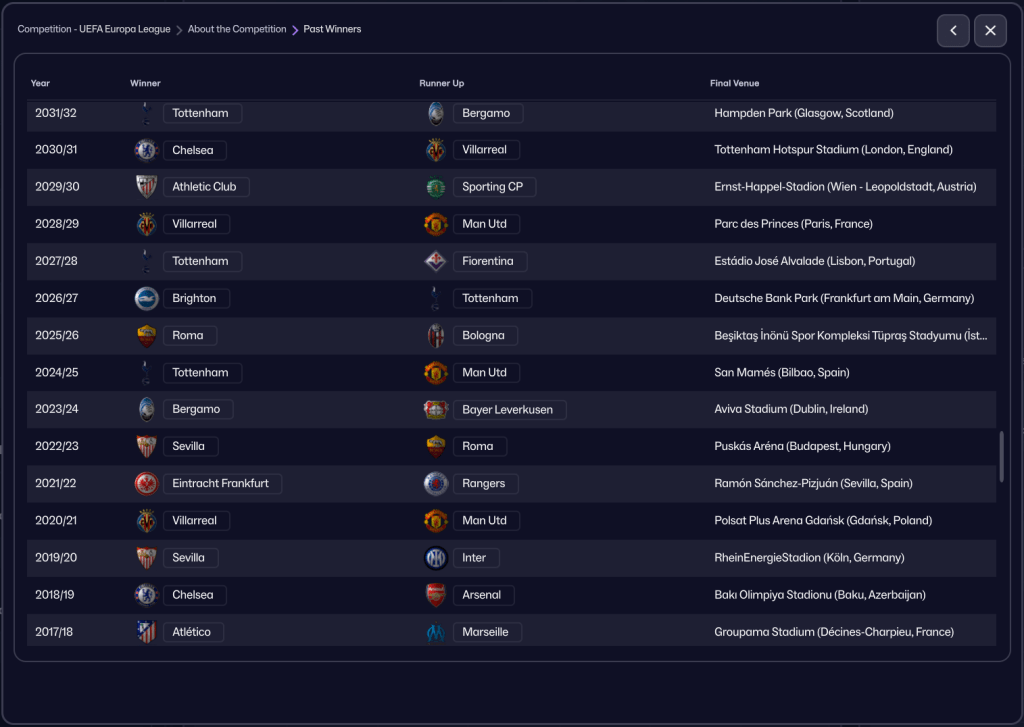This screenshot has height=727, width=1024.
Task: Sort table by the Year column header
Action: point(40,83)
